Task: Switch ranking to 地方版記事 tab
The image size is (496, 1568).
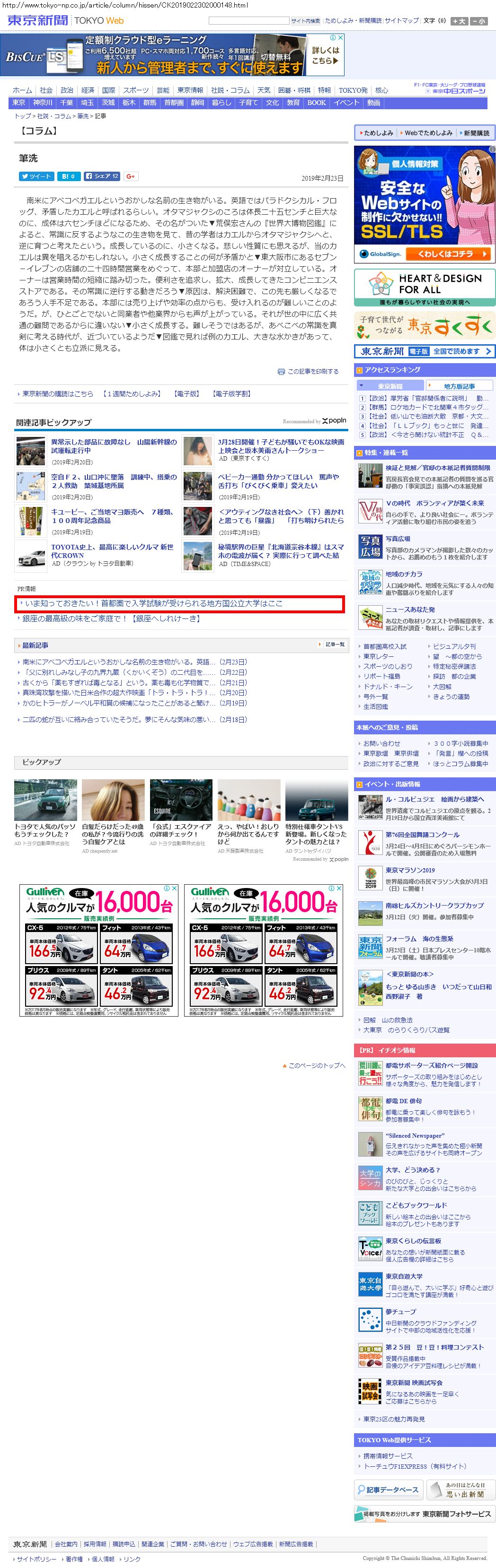Action: tap(459, 386)
